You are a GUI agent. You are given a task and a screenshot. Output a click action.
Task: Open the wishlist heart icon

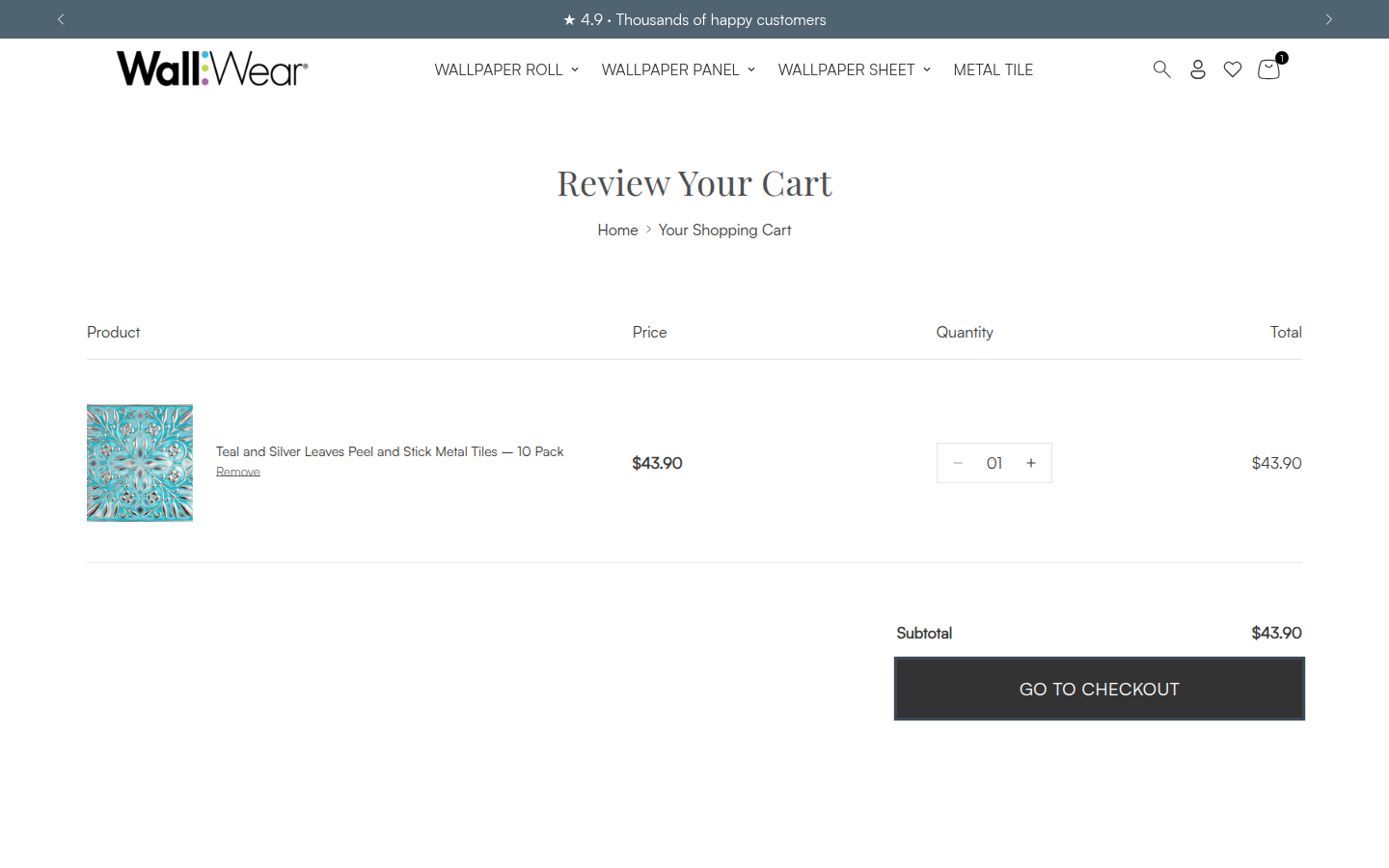[1233, 69]
